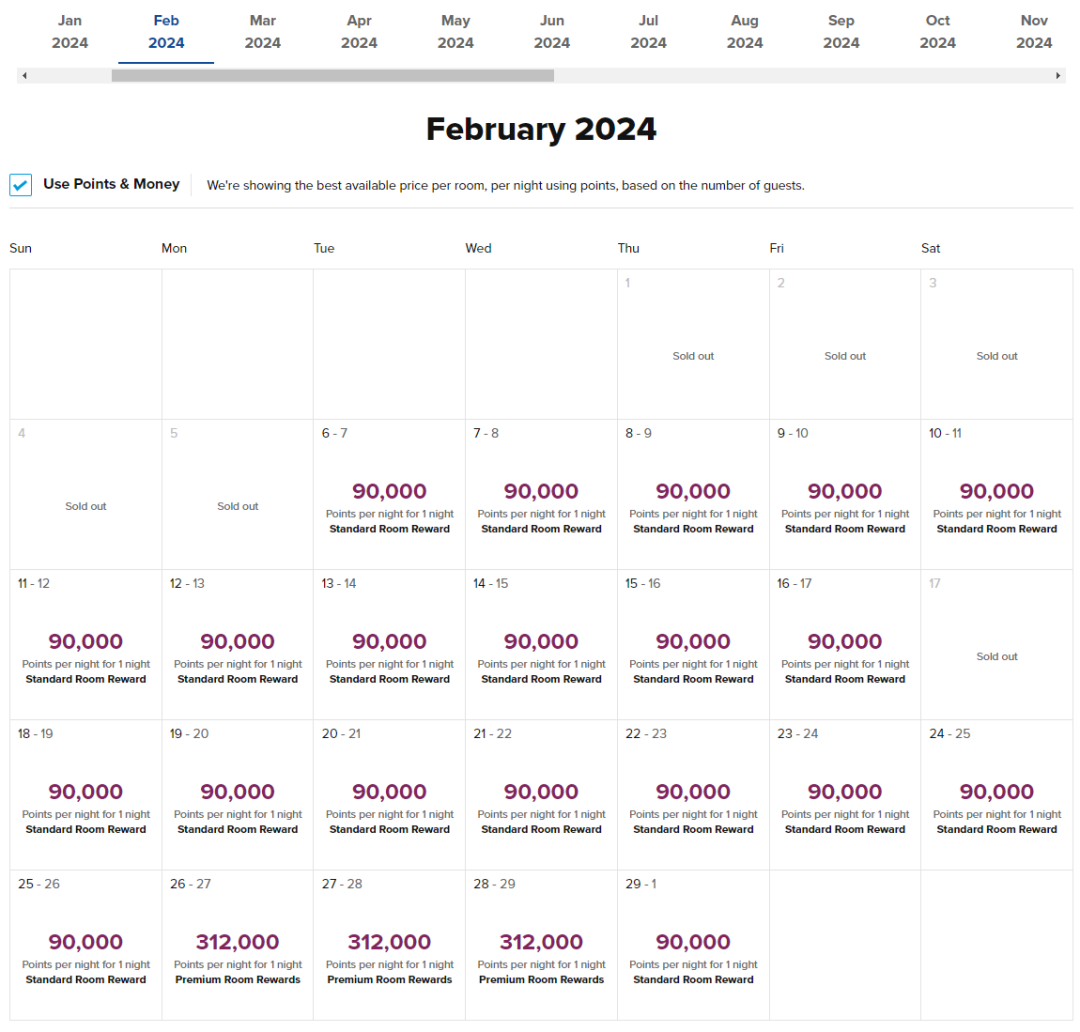Select the Feb 6 - 7 night
Viewport: 1080px width, 1032px height.
tap(389, 495)
